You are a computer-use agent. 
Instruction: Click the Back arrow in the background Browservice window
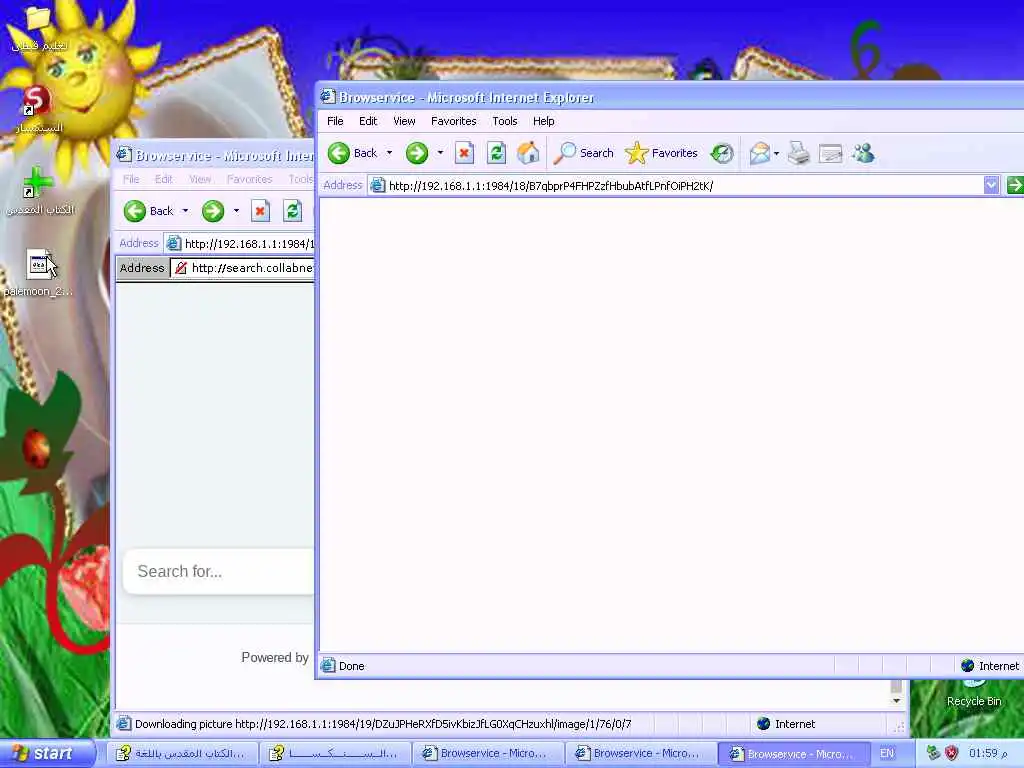click(135, 211)
